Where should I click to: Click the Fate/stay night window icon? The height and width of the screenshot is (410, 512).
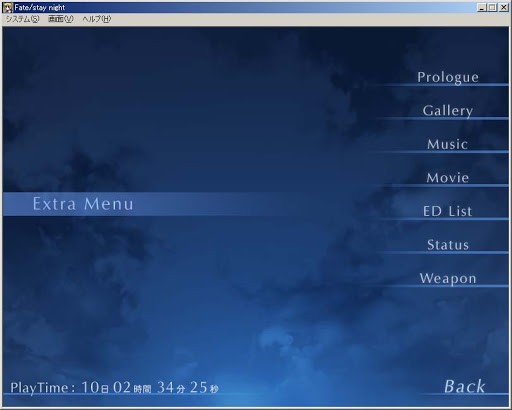(x=7, y=7)
